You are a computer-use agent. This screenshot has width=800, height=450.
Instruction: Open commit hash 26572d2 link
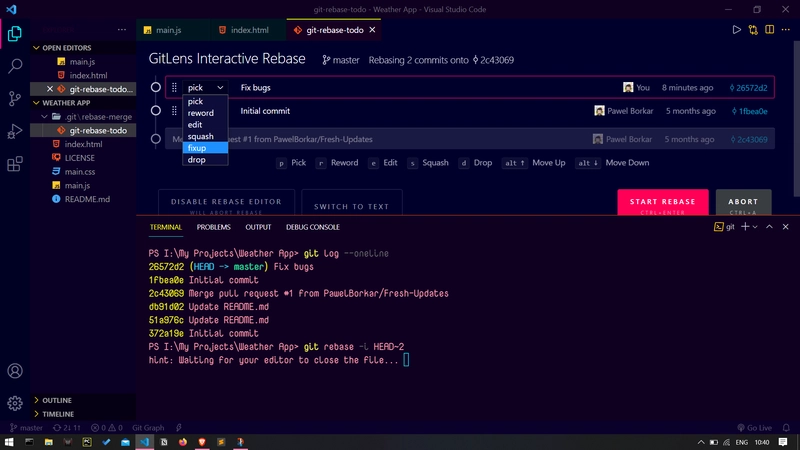point(748,88)
